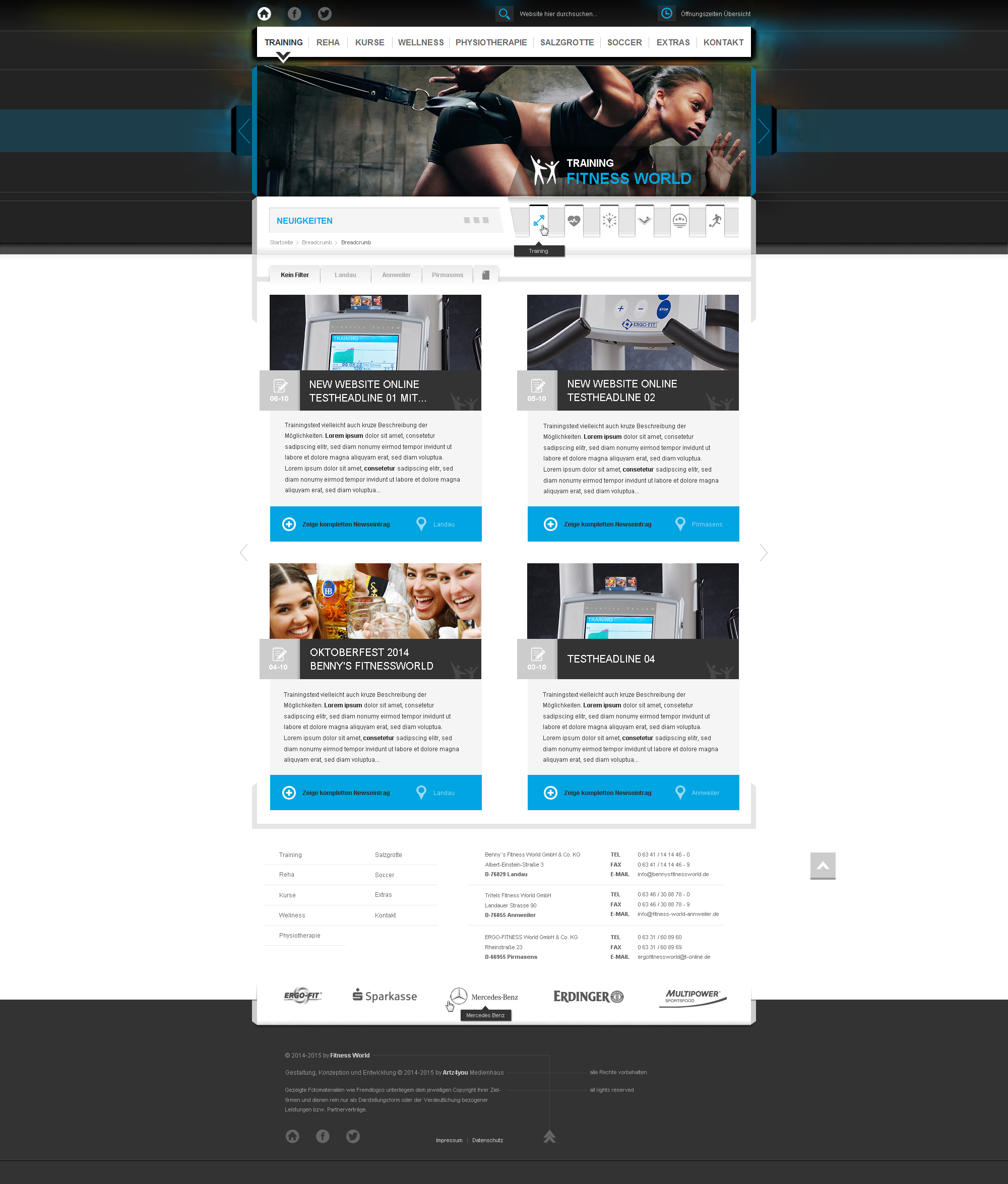Select the Landau filter tab

coord(346,274)
